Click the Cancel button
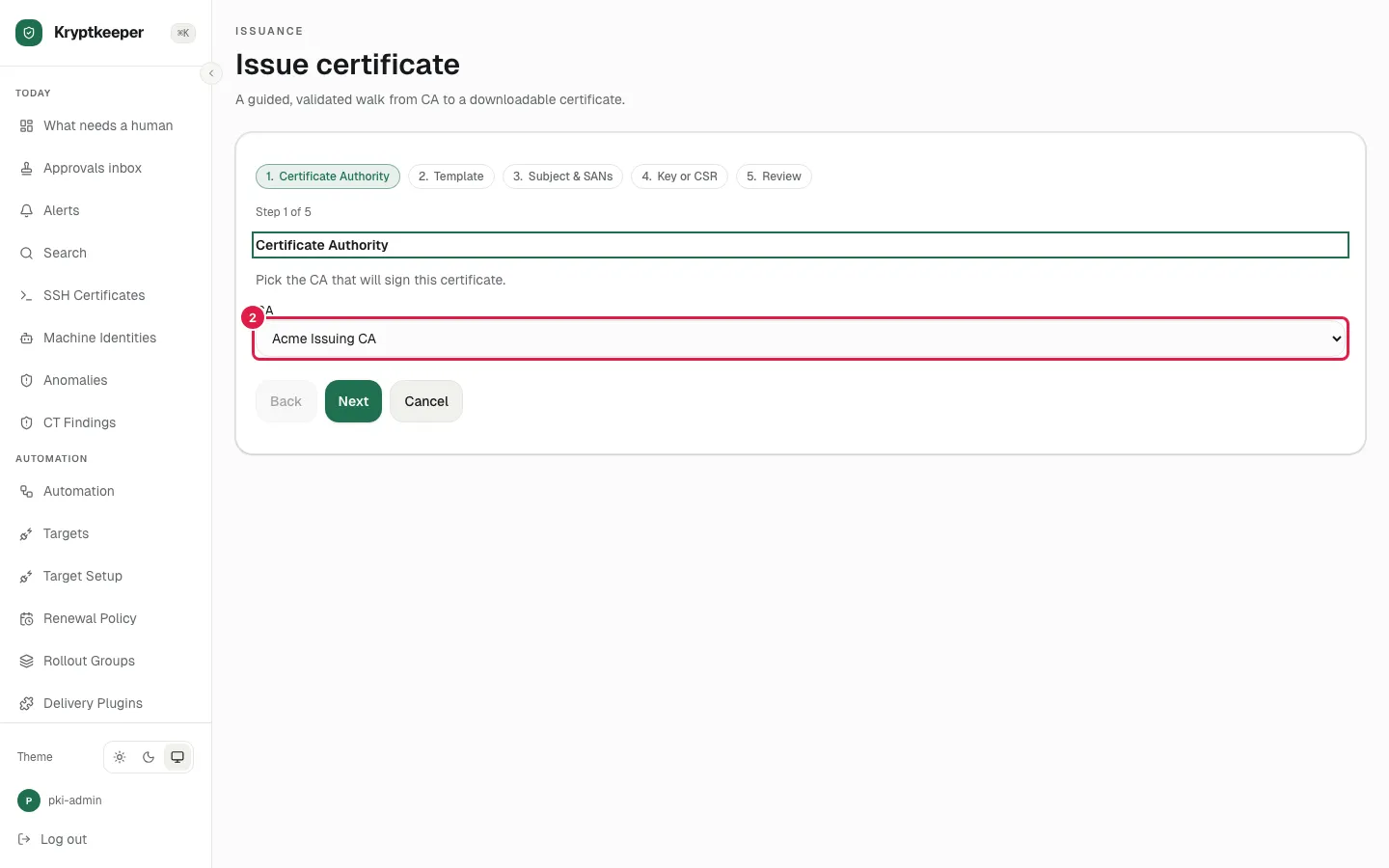 click(426, 401)
